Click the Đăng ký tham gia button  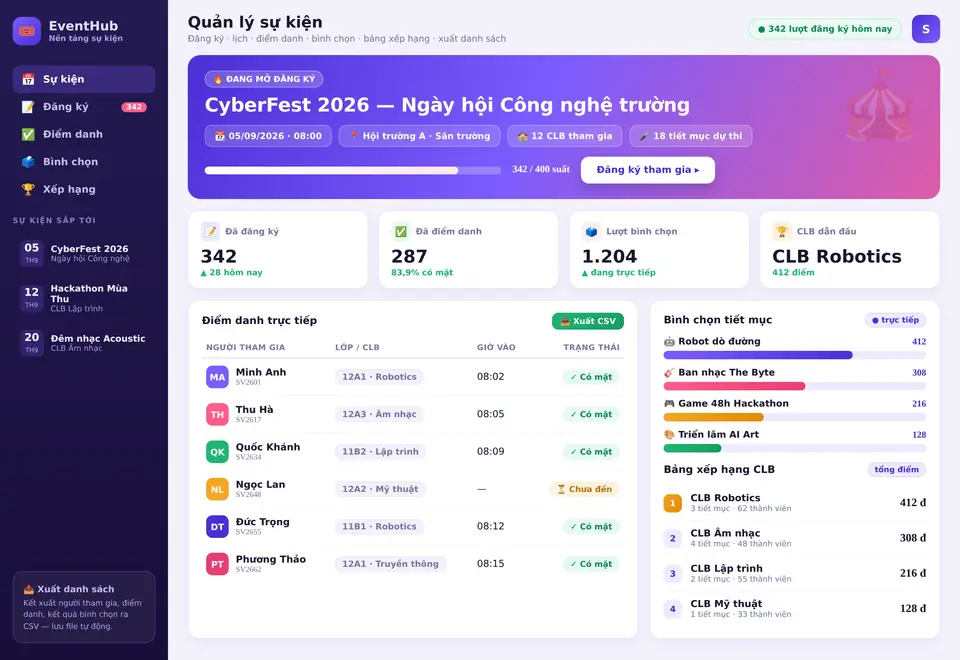648,170
